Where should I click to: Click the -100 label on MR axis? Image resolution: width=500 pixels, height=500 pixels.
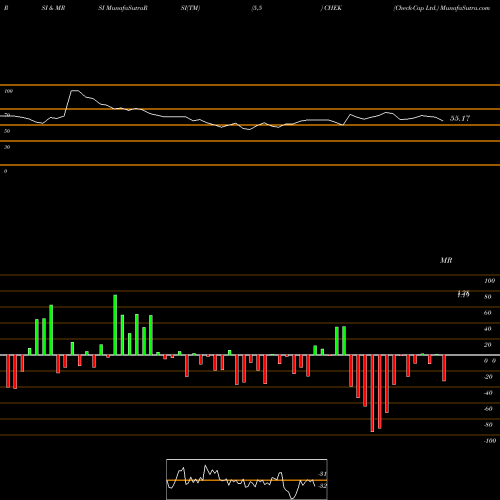[490, 441]
